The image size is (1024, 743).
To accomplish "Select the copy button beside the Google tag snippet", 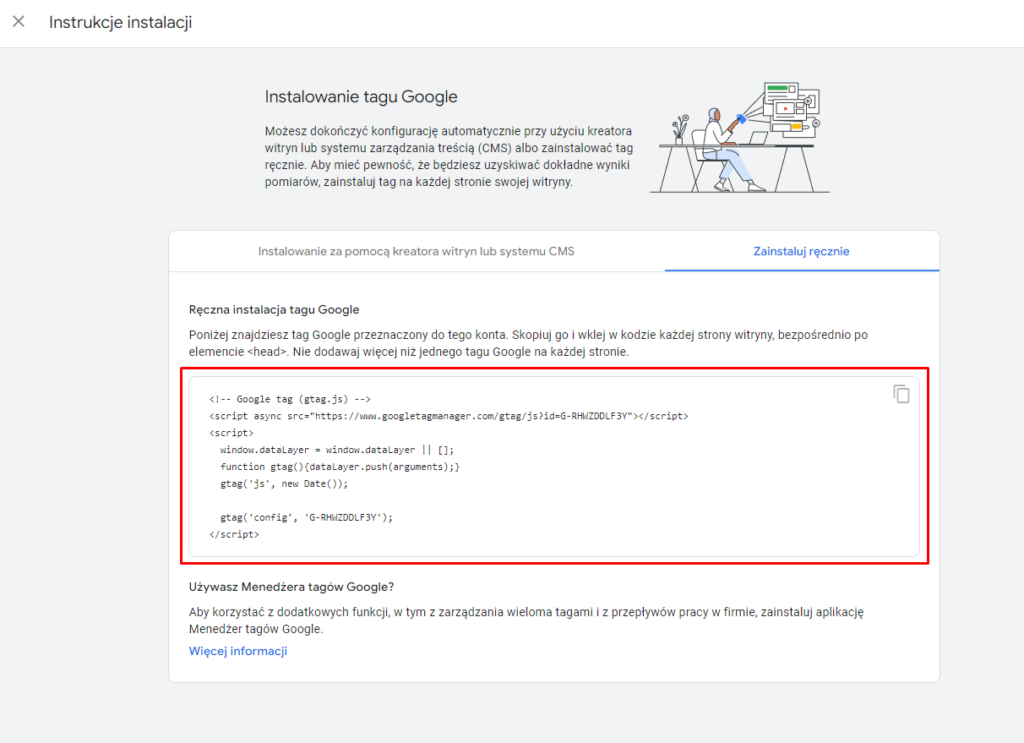I will 901,394.
